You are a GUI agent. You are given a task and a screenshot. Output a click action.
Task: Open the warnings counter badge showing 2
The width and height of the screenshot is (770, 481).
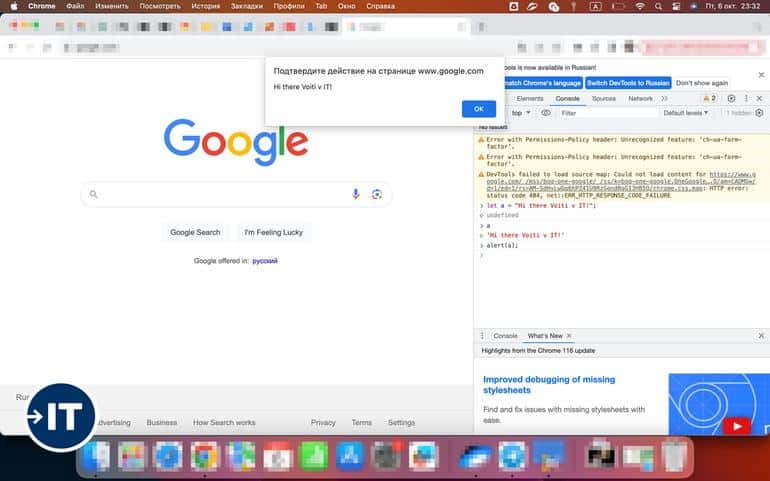pyautogui.click(x=710, y=99)
